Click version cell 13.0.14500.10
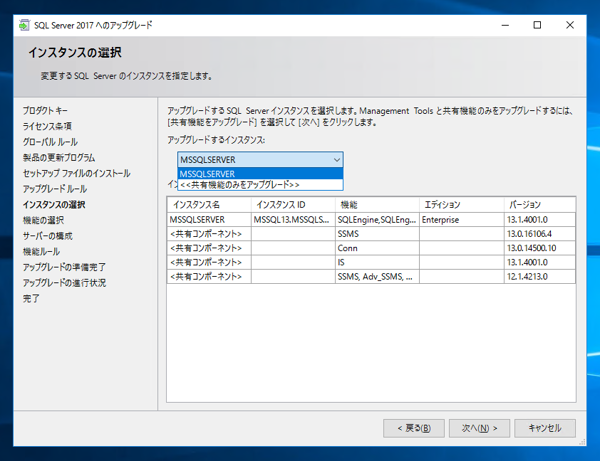 [x=540, y=248]
